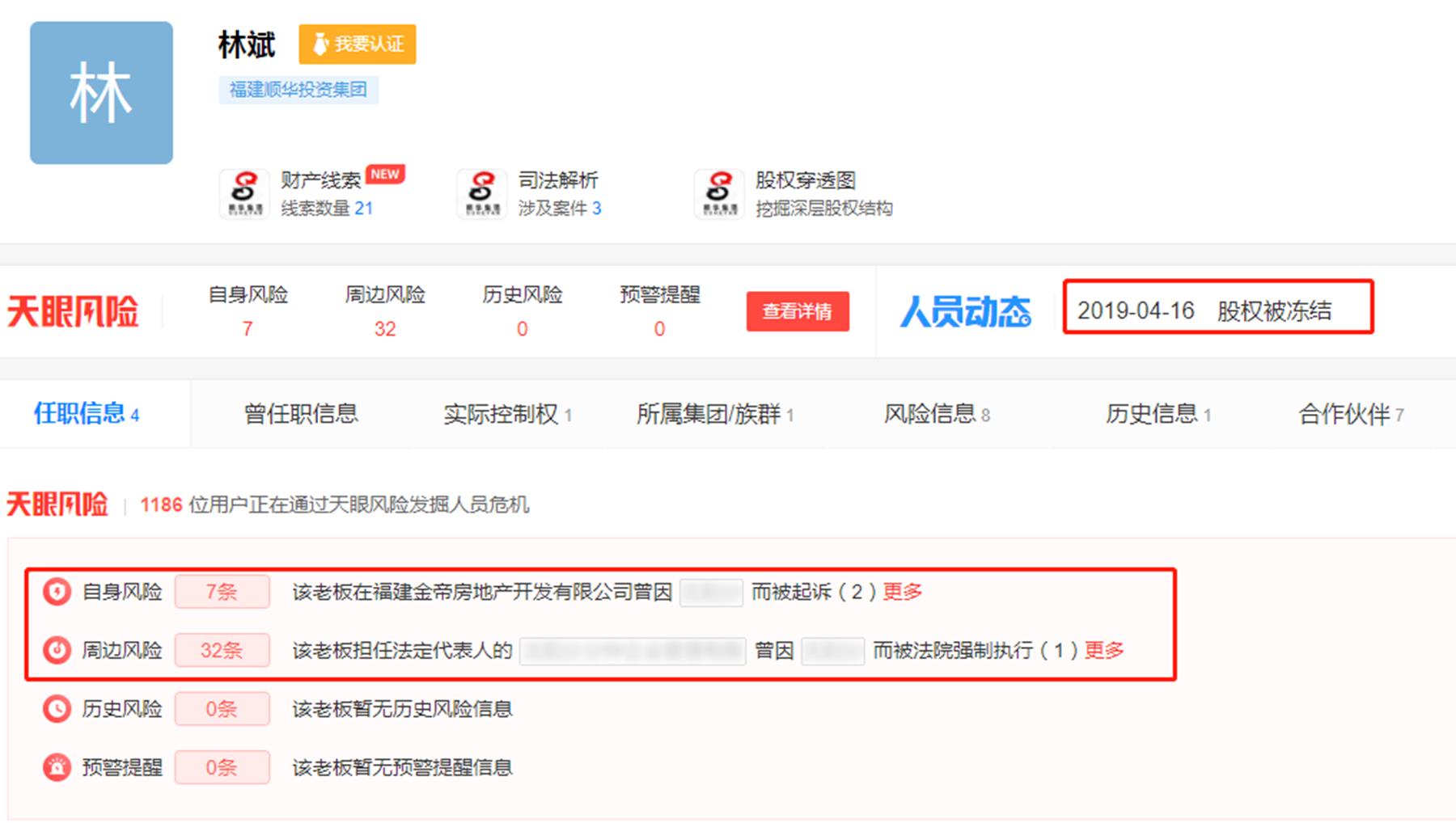The image size is (1456, 823).
Task: Click the 财产线索 logo icon
Action: tap(244, 193)
